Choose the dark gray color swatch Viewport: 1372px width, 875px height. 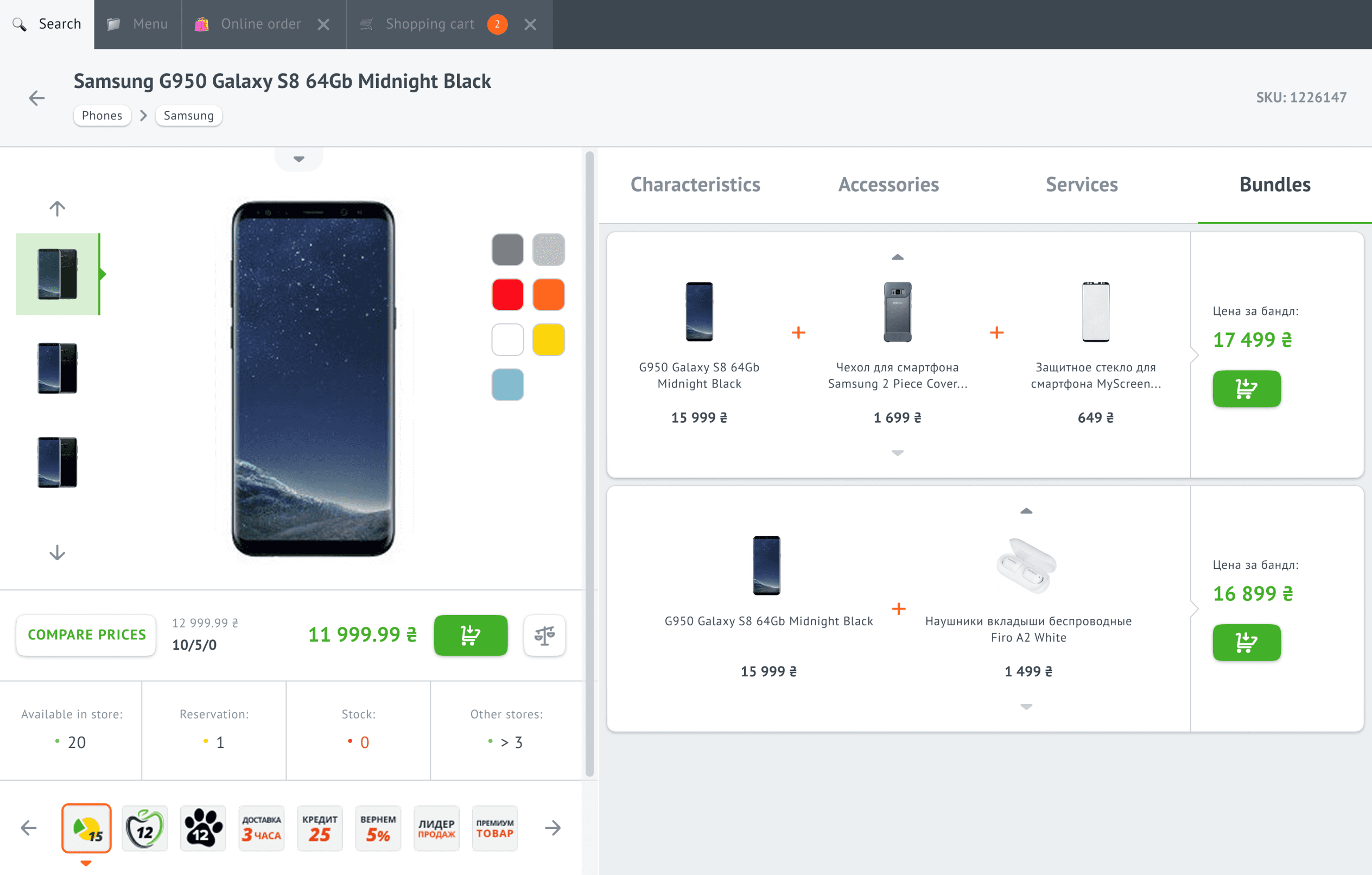point(507,250)
